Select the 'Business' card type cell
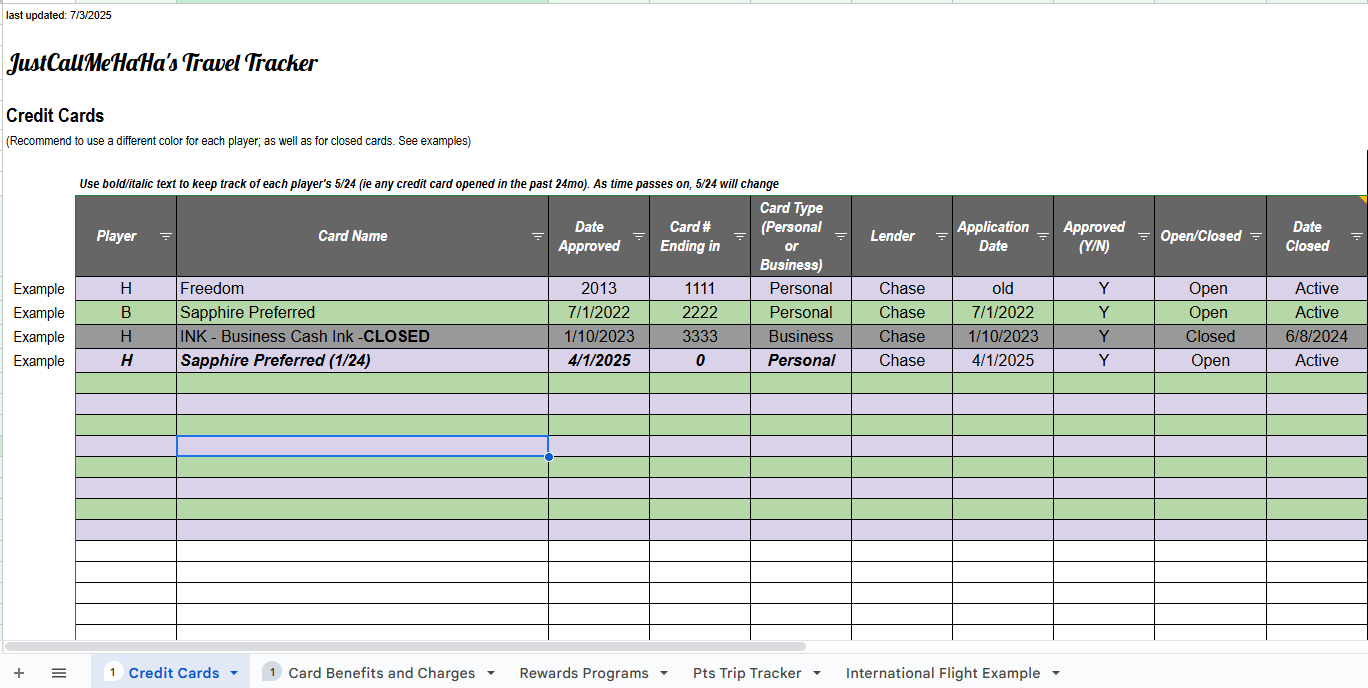The width and height of the screenshot is (1368, 688). pyautogui.click(x=801, y=336)
